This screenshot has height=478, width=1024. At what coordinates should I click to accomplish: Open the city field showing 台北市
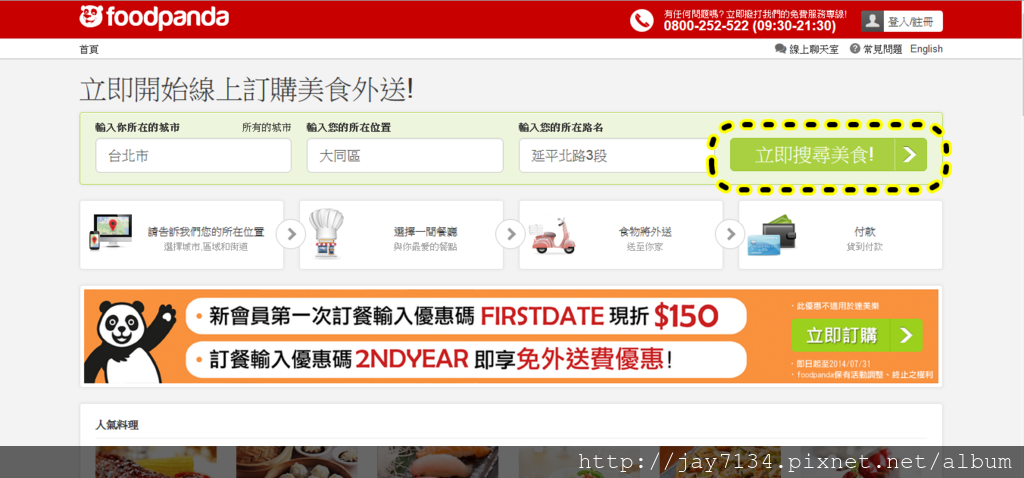click(193, 155)
